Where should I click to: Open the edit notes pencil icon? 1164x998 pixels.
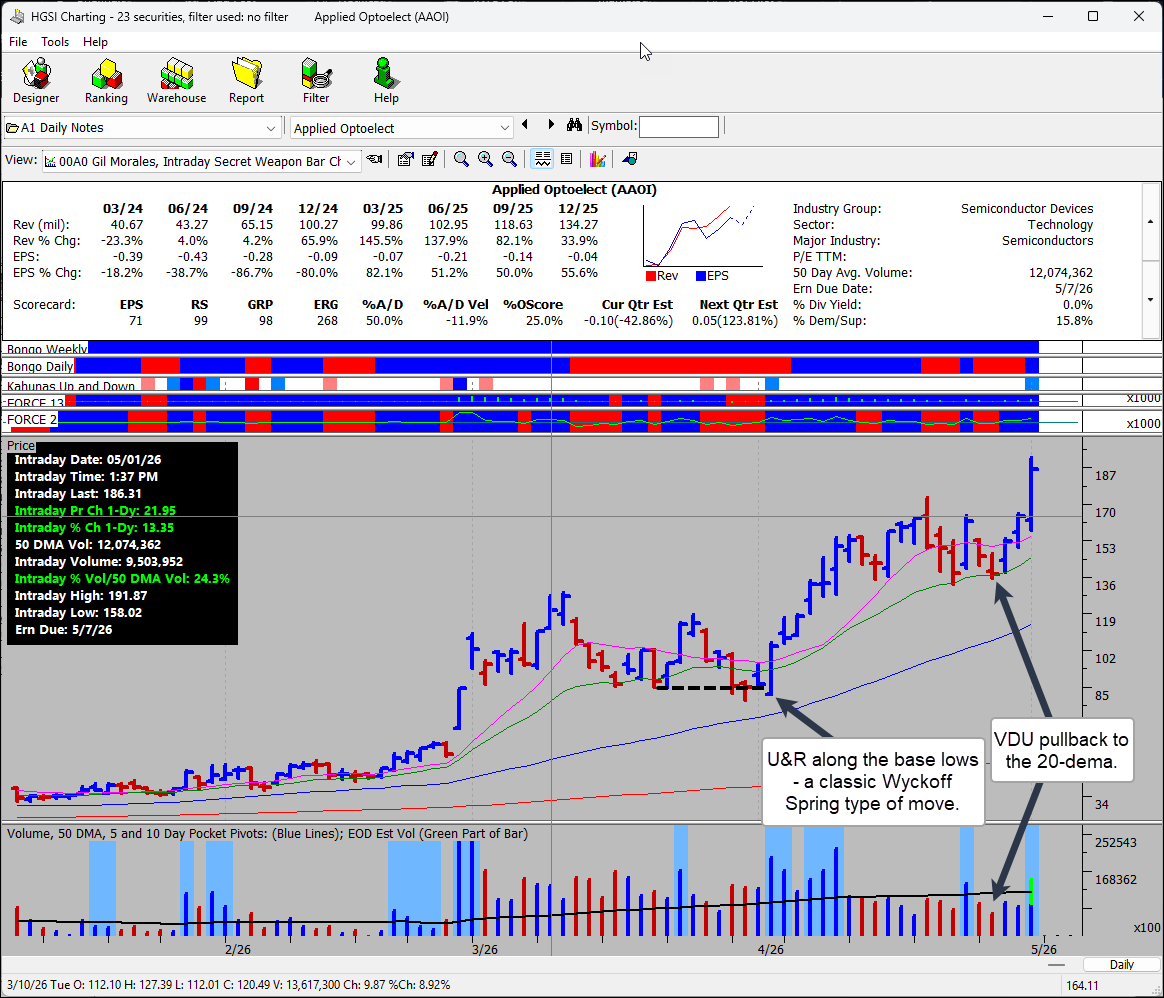tap(429, 159)
